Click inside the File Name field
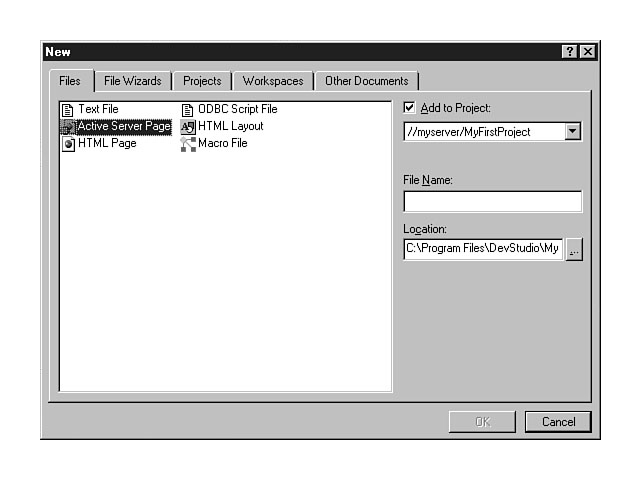Screen dimensions: 640x480 (492, 202)
